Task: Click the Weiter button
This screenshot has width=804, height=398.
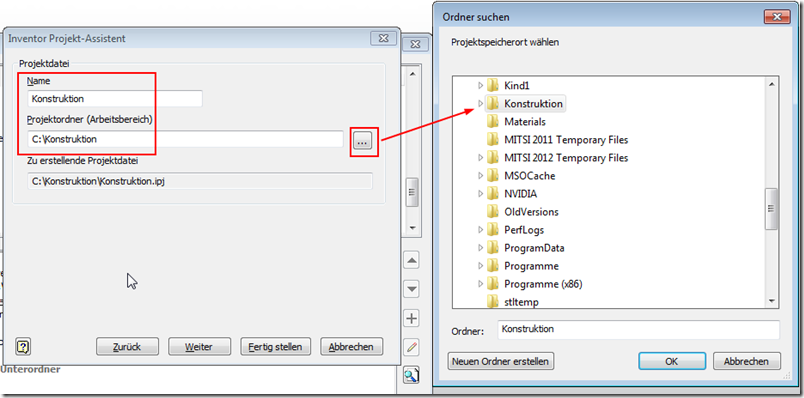Action: (x=199, y=347)
